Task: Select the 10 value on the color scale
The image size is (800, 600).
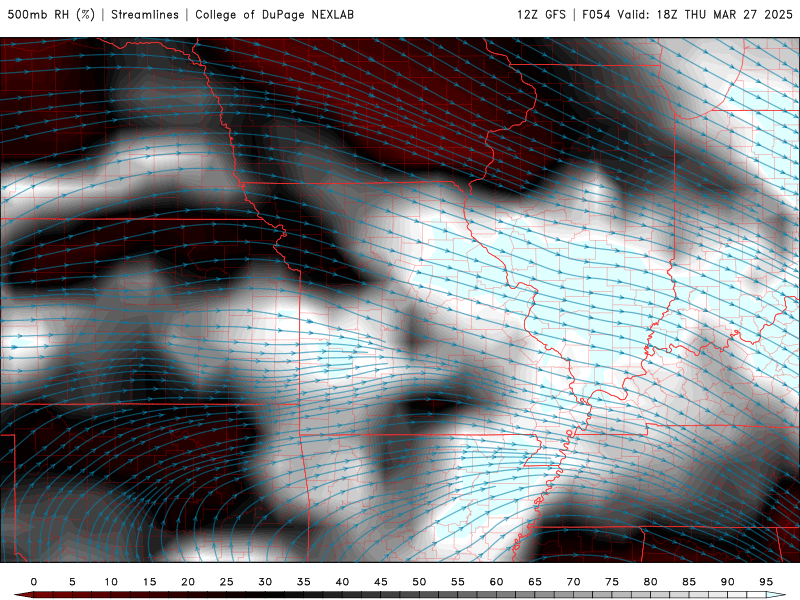Action: pyautogui.click(x=111, y=582)
